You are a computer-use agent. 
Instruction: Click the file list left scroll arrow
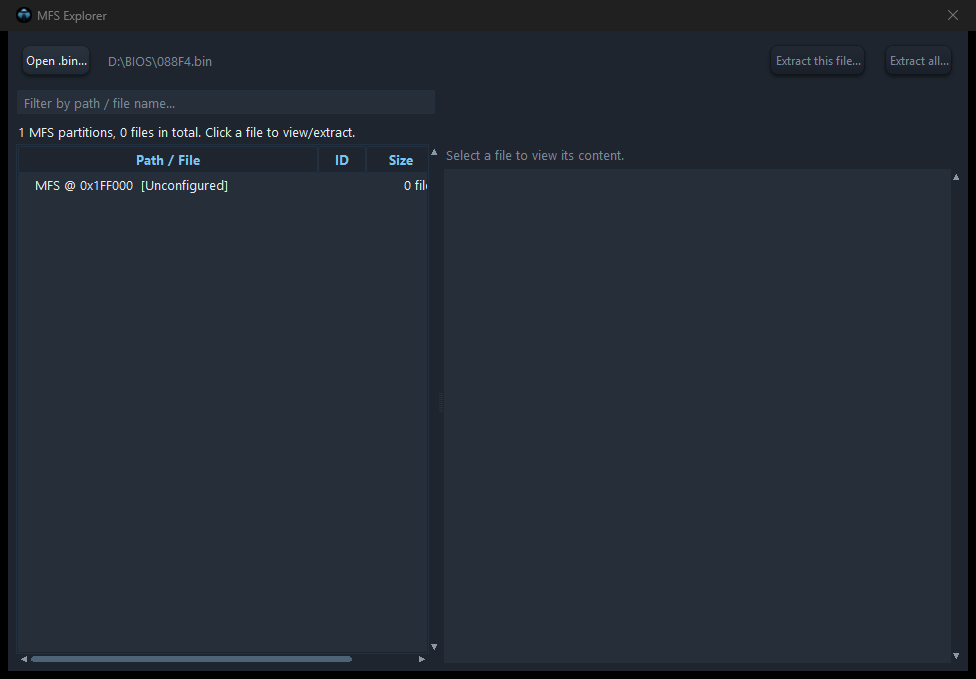[x=24, y=659]
